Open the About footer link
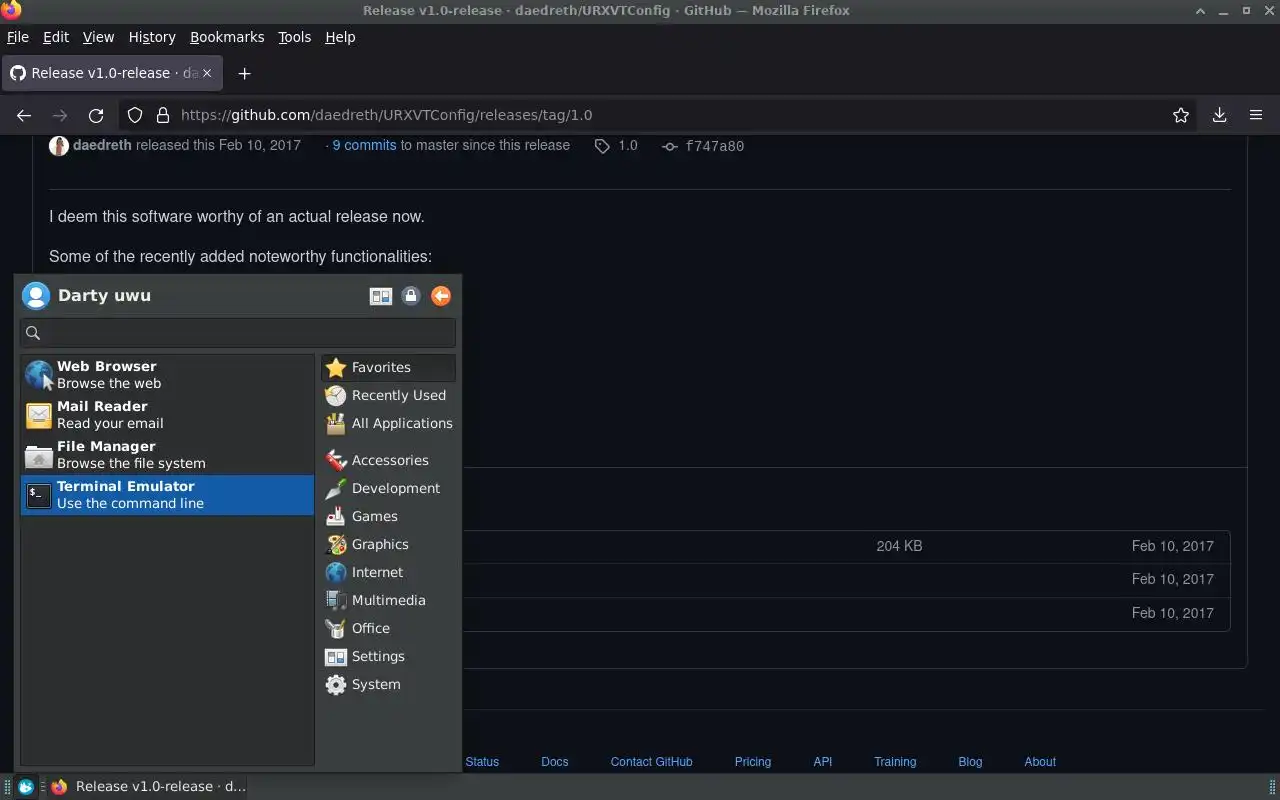Viewport: 1280px width, 800px height. [x=1040, y=761]
